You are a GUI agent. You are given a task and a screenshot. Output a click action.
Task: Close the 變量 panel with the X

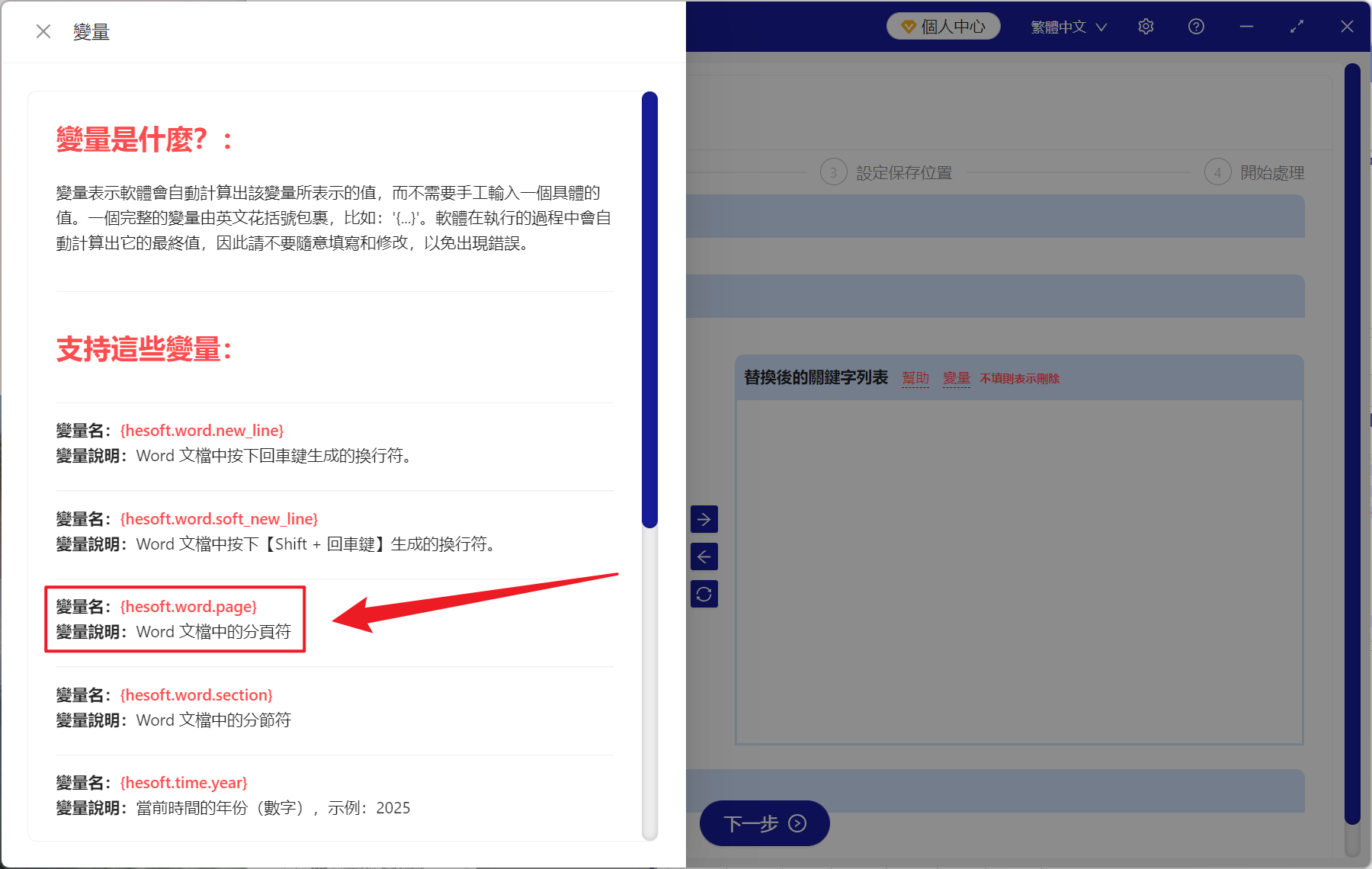[x=43, y=30]
